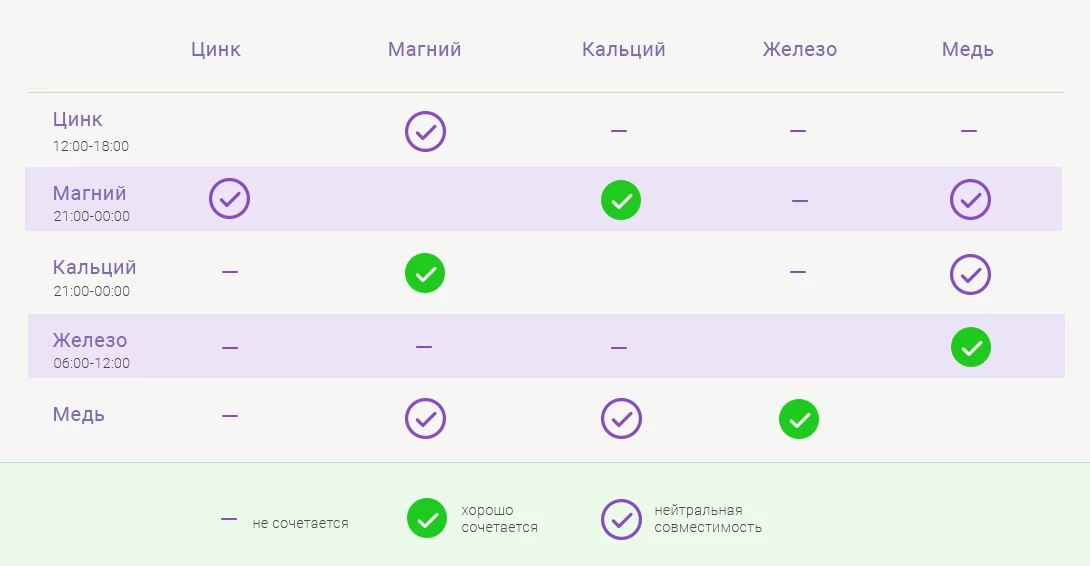
Task: Click the 'не сочетается' legend label
Action: point(300,523)
